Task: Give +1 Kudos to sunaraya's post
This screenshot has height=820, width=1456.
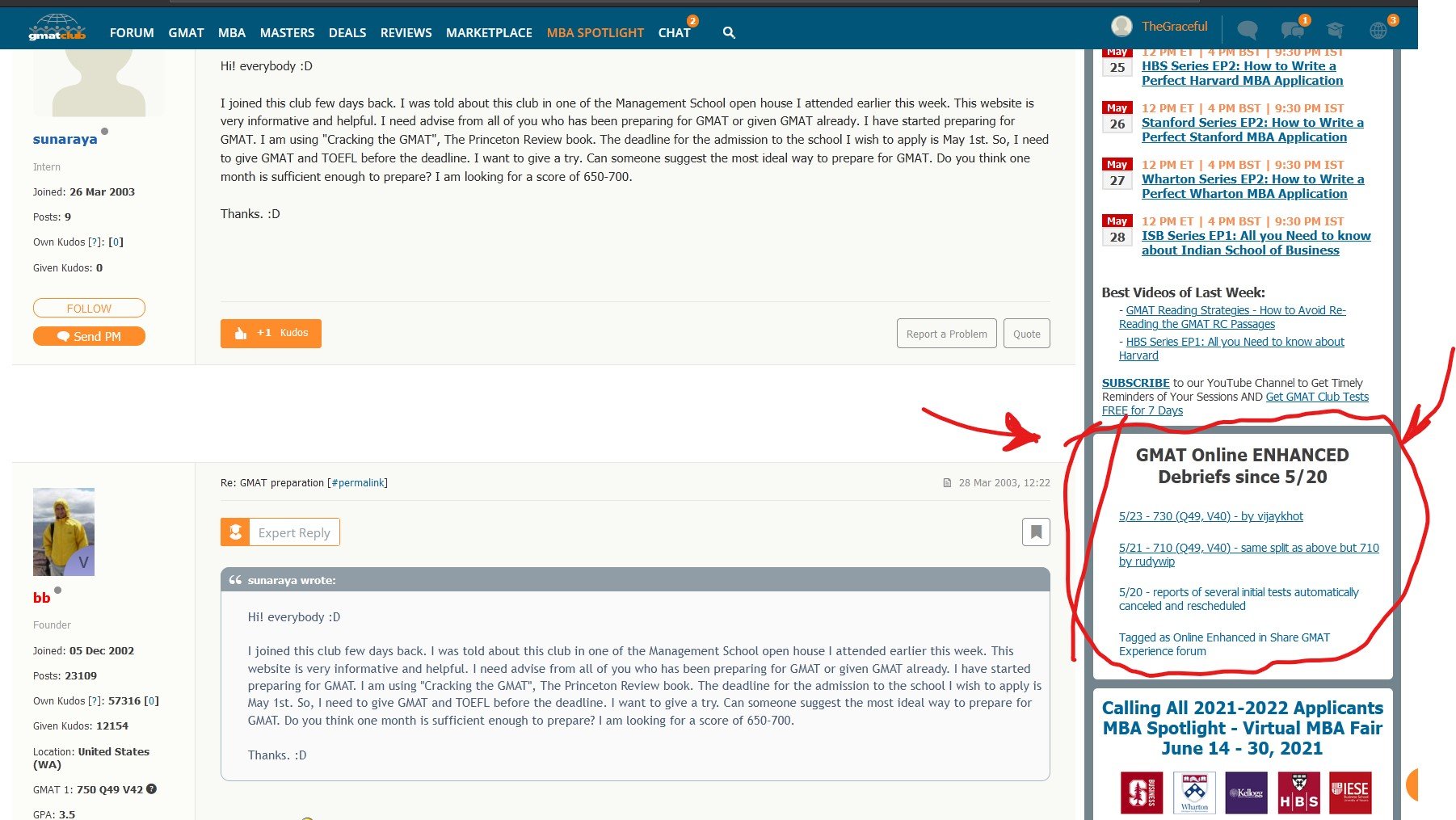Action: click(271, 333)
